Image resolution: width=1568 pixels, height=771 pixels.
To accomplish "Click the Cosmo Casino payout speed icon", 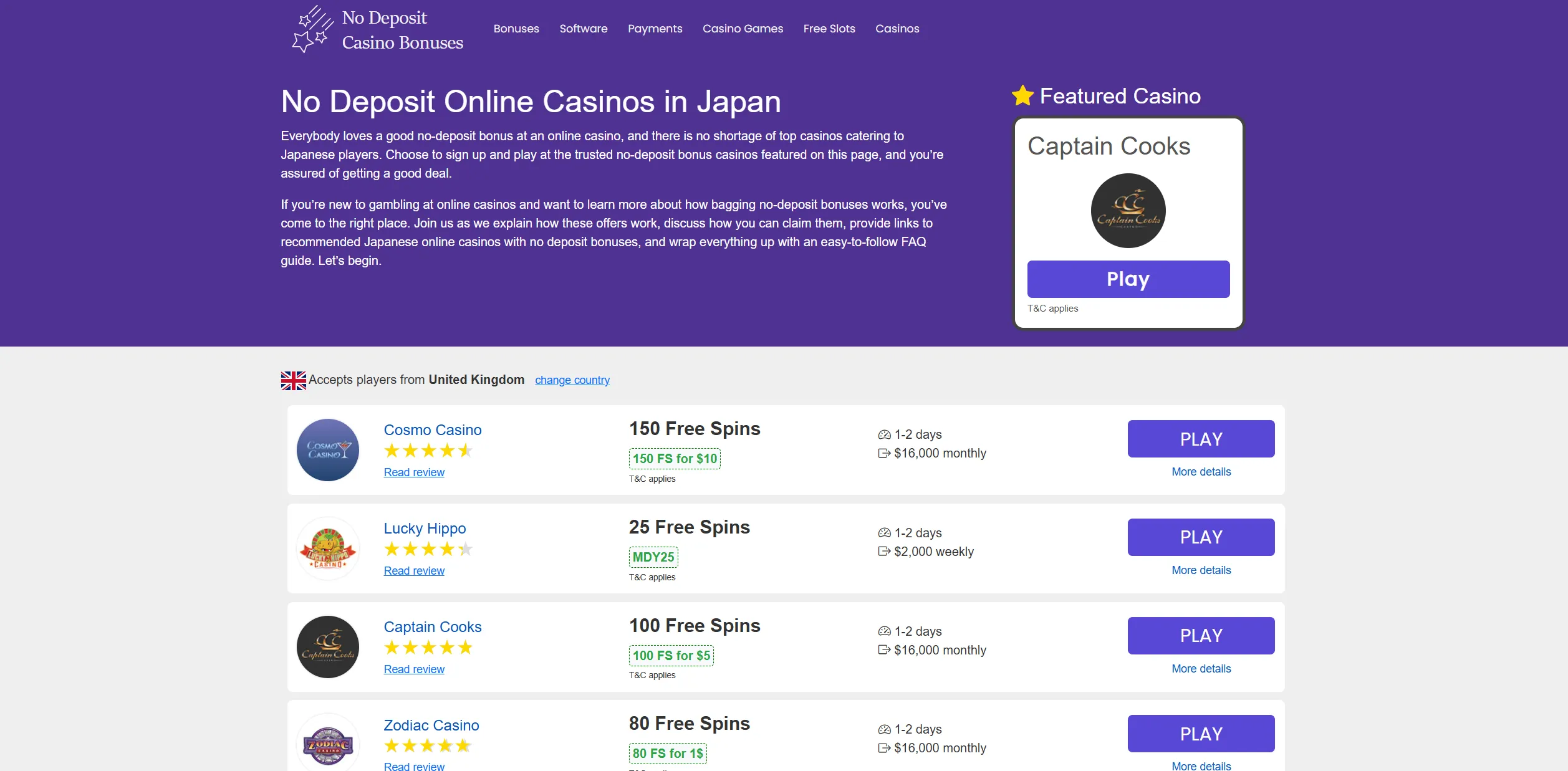I will 884,435.
